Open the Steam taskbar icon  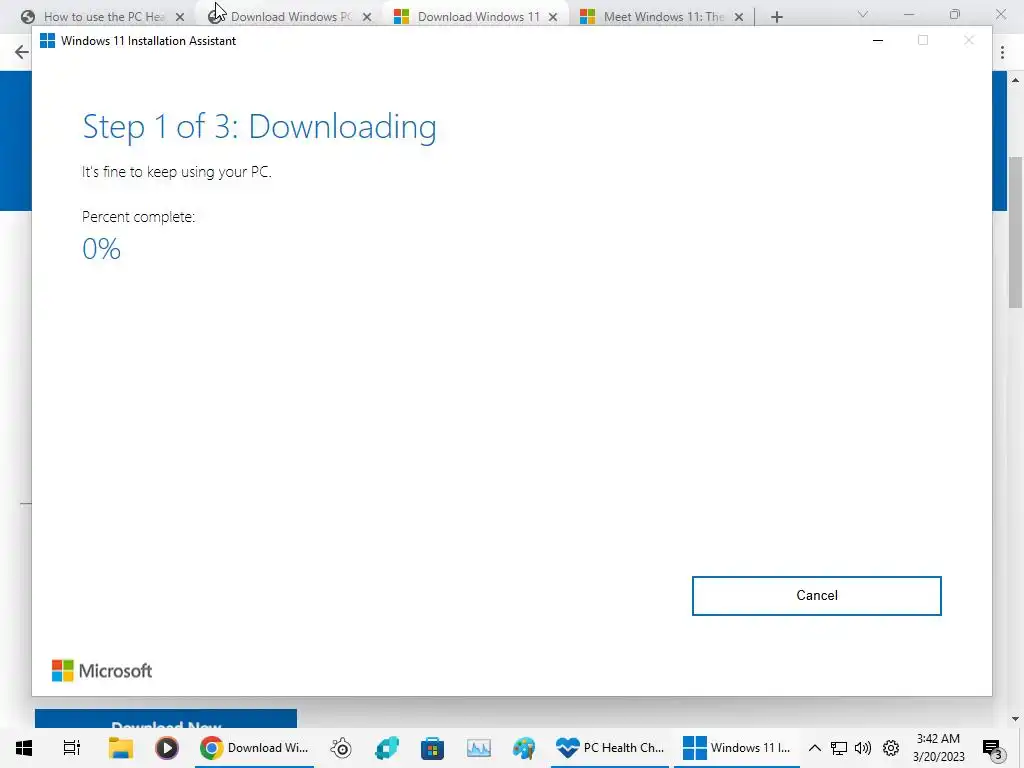pyautogui.click(x=341, y=748)
